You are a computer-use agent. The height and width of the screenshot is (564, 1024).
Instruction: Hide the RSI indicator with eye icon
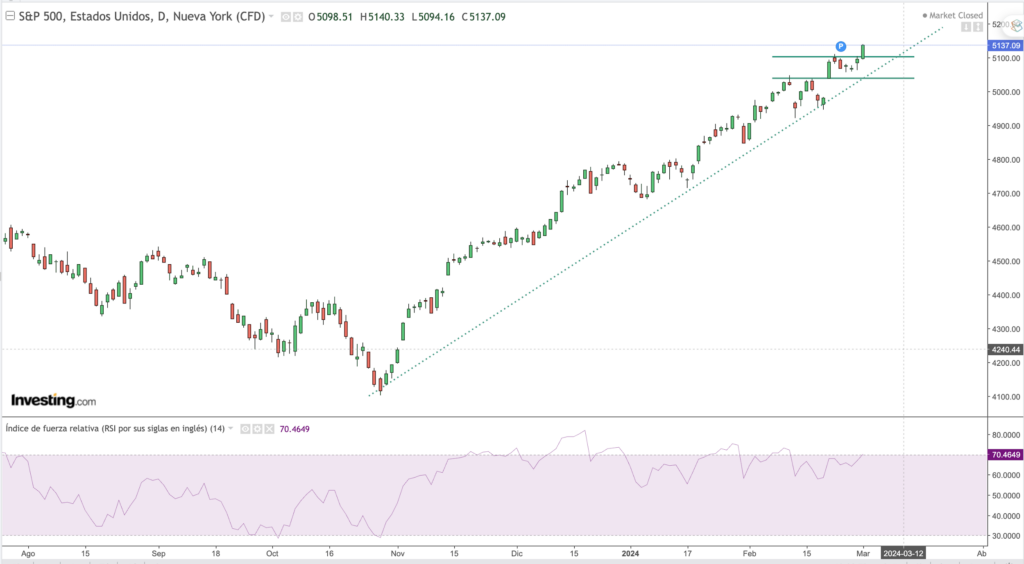point(244,428)
